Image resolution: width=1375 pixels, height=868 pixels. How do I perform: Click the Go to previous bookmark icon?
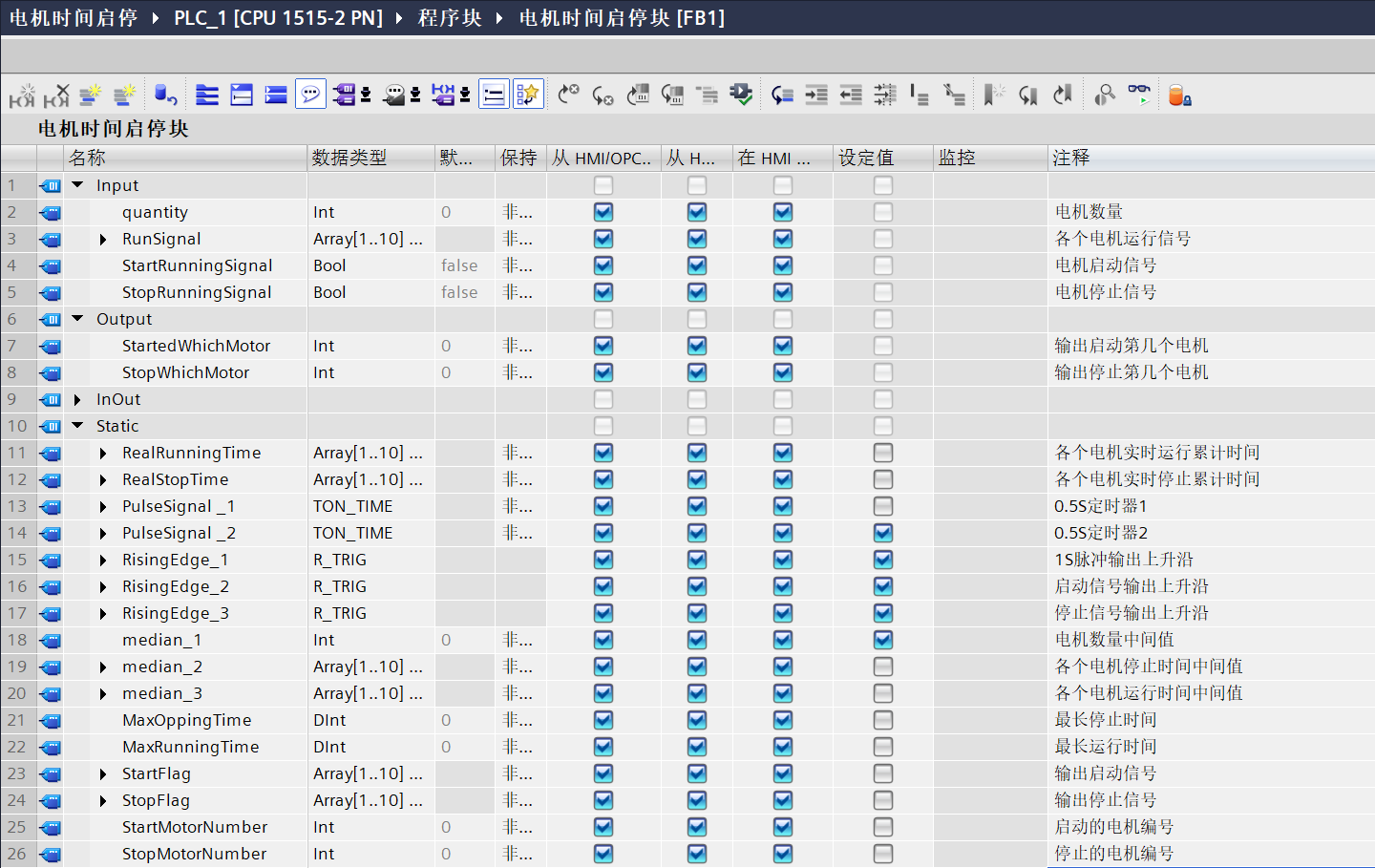pos(1063,95)
